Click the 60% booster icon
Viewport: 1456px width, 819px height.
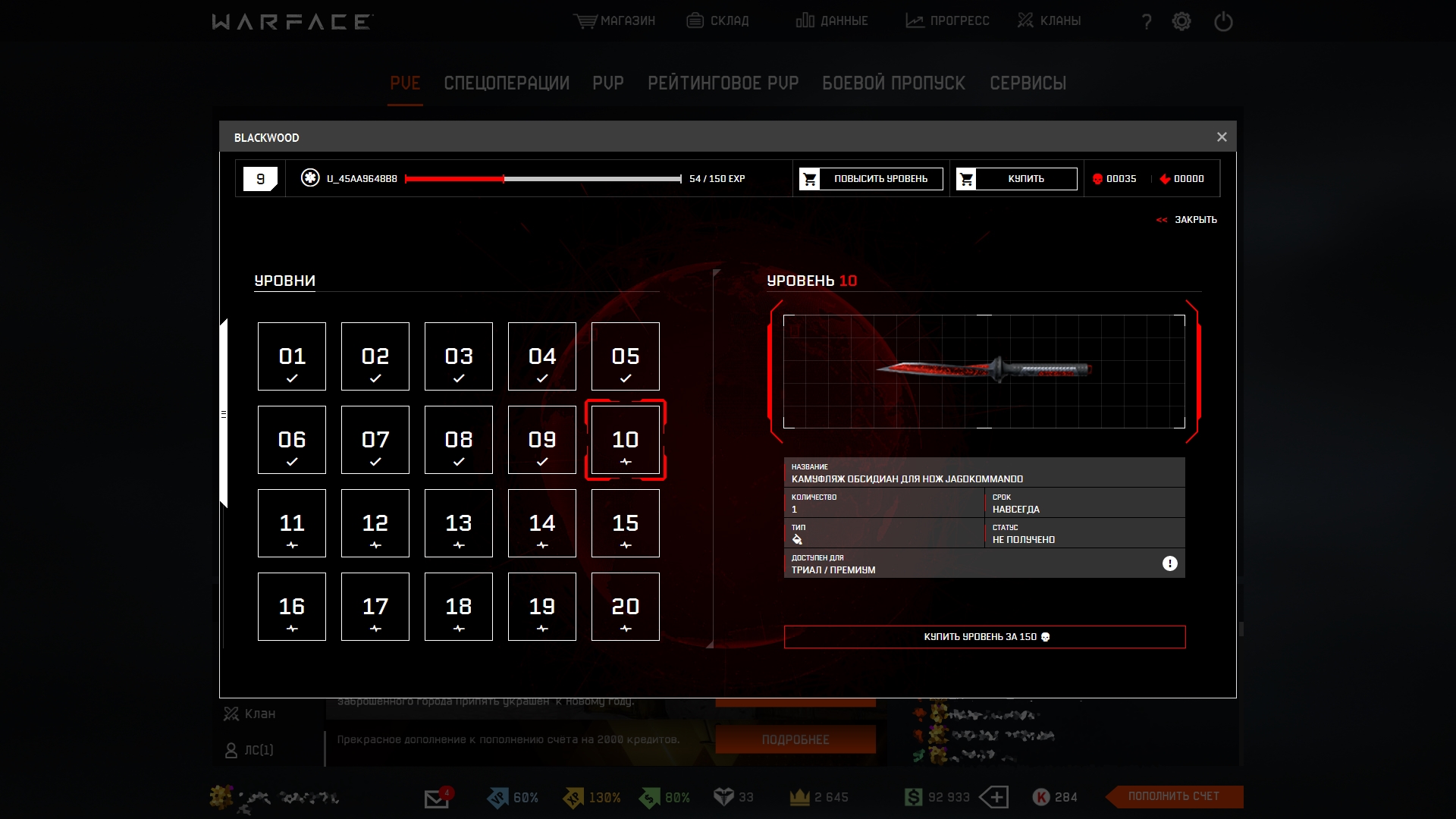(x=497, y=797)
